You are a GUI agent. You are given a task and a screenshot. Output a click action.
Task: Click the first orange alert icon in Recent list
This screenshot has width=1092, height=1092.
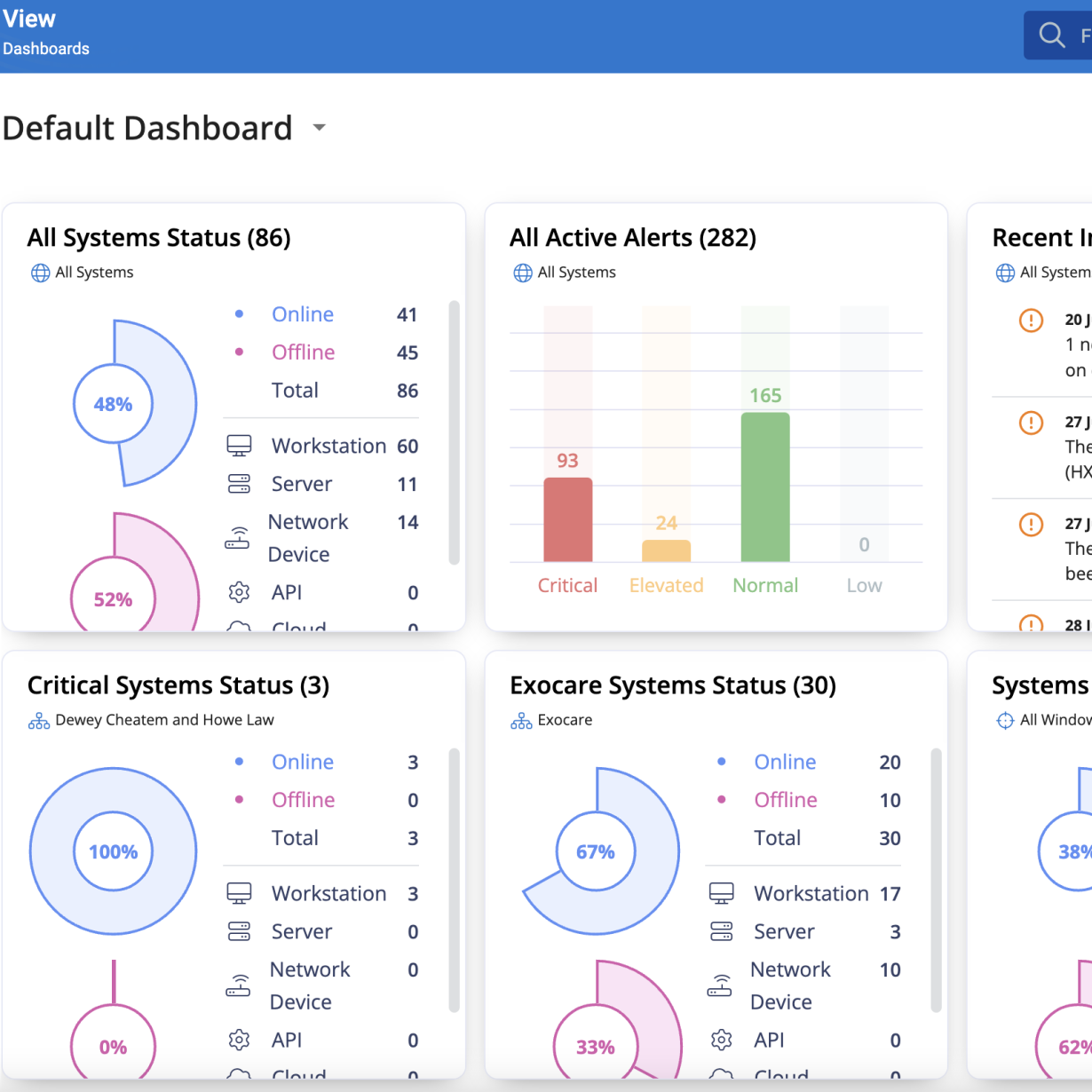1031,320
